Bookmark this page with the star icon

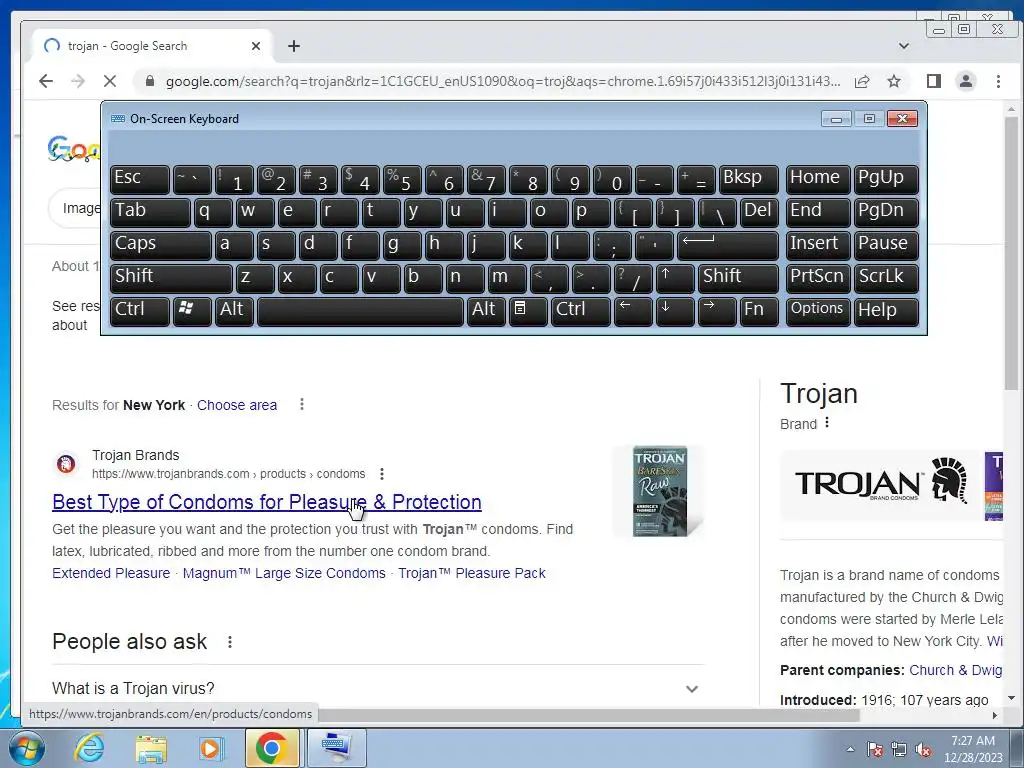point(894,81)
